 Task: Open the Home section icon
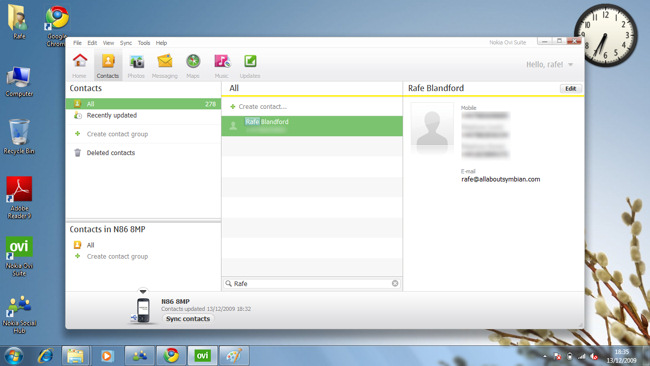(x=80, y=65)
